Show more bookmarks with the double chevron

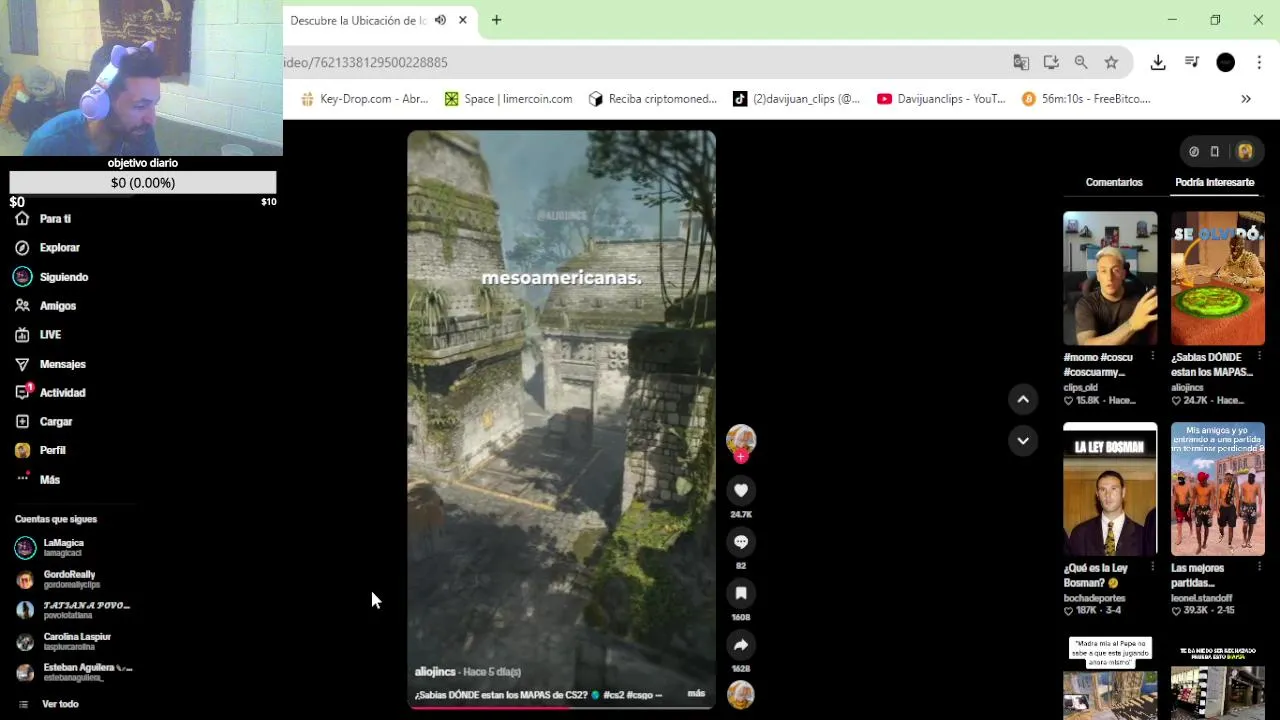point(1246,99)
